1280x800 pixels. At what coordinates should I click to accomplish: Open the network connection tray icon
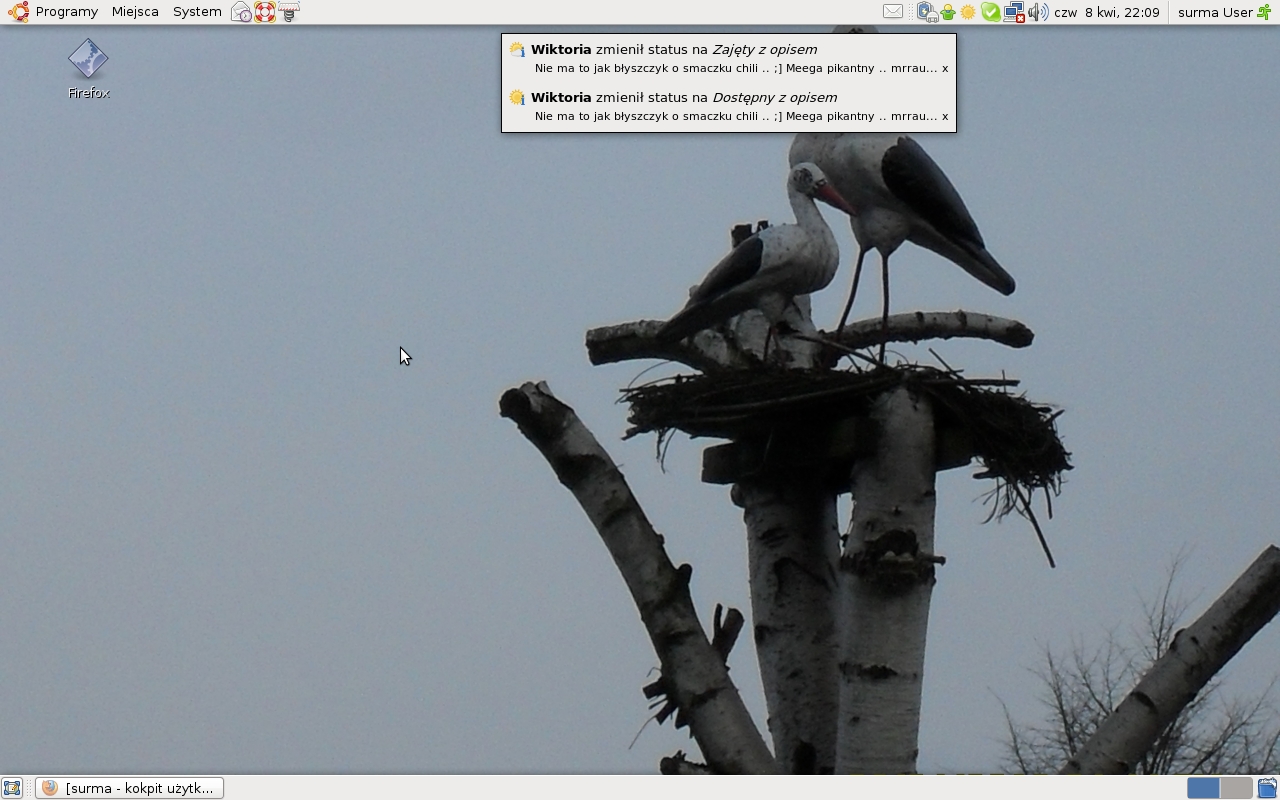click(x=1013, y=12)
